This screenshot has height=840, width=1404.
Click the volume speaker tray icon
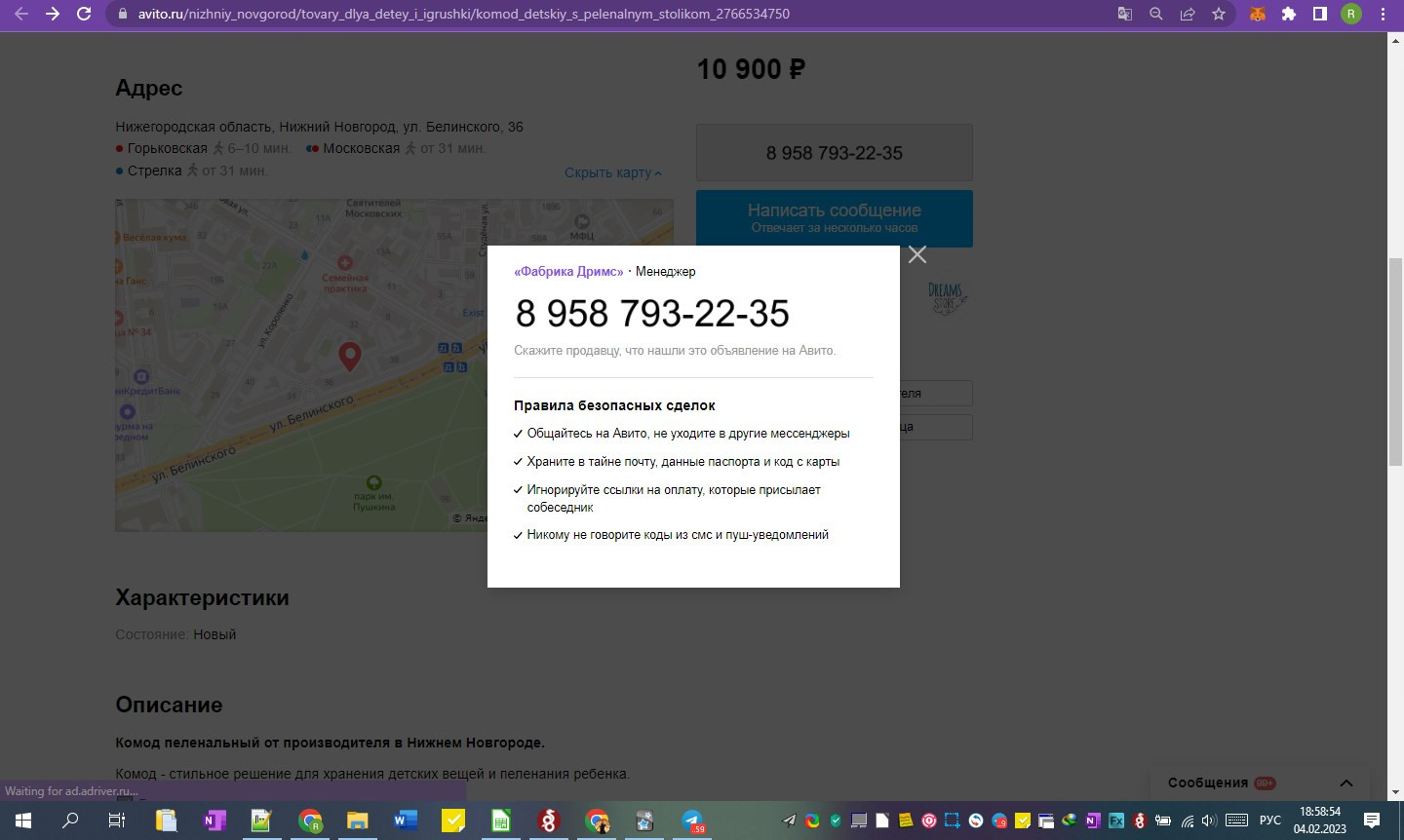click(x=1209, y=821)
